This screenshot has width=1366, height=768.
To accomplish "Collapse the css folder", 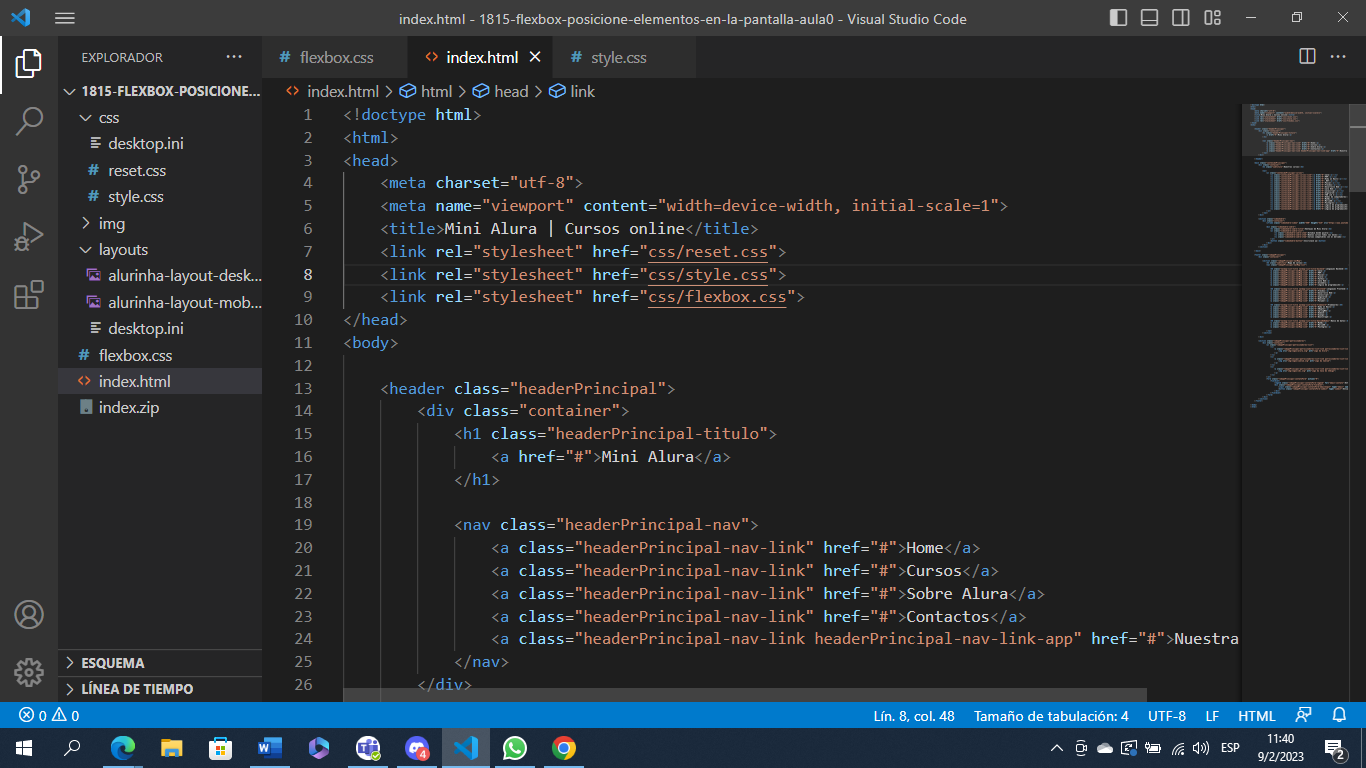I will click(x=160, y=117).
